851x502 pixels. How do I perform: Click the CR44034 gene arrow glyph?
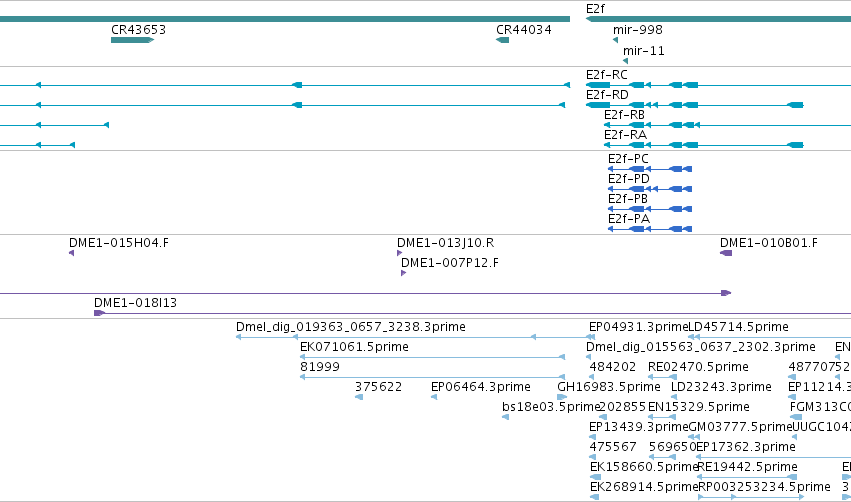coord(503,40)
